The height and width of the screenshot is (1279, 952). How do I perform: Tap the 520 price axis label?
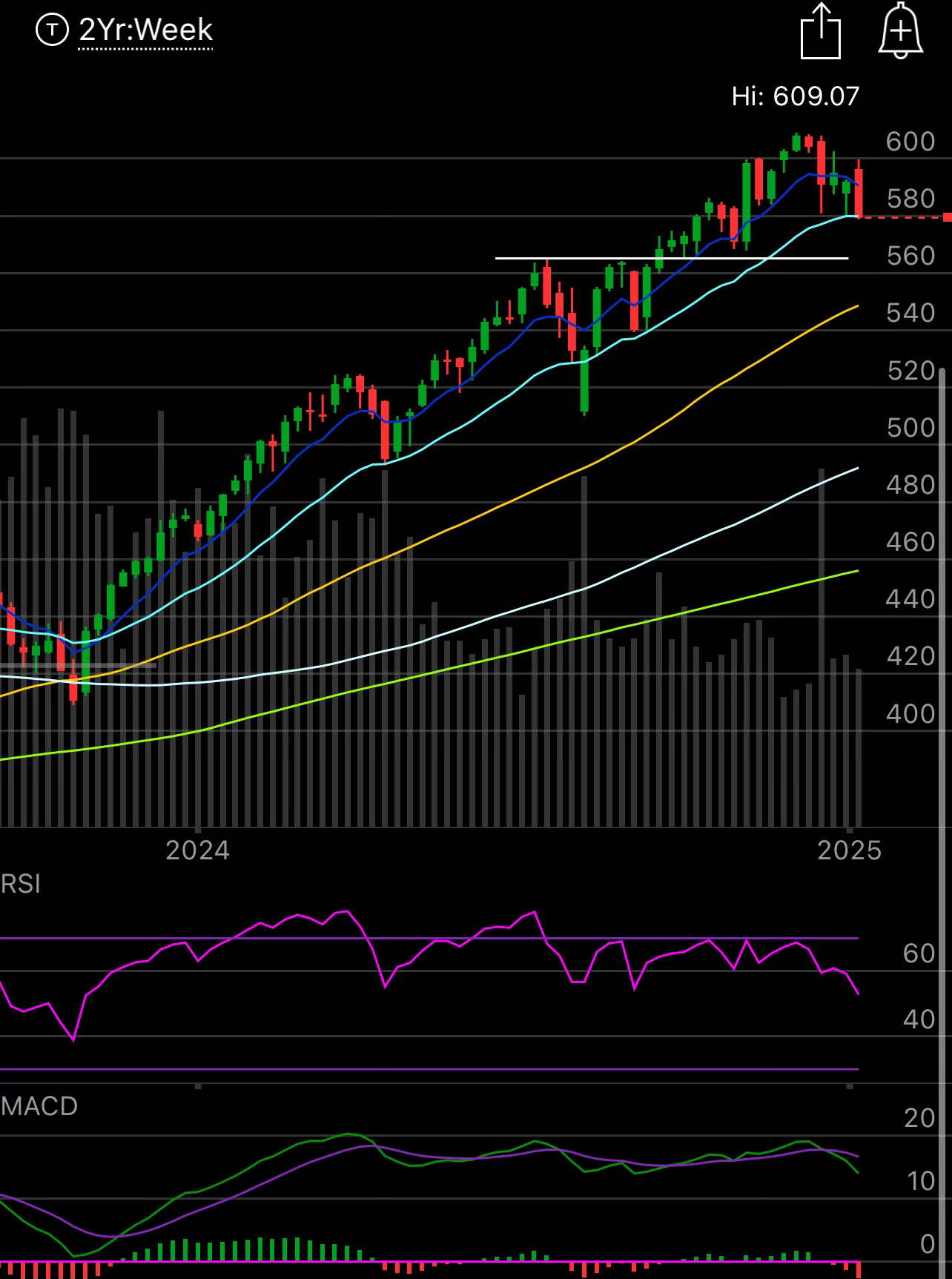point(910,370)
